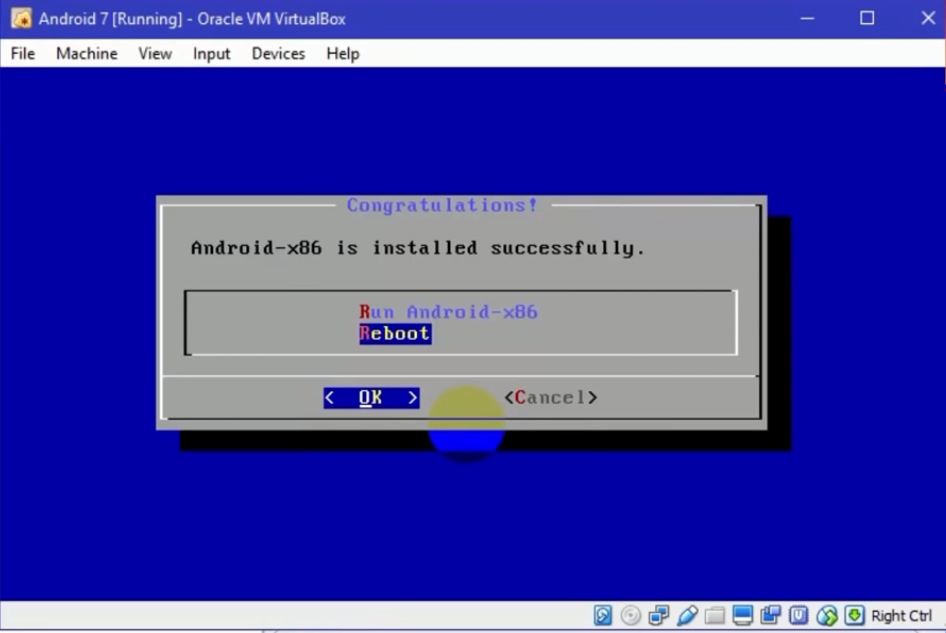Select the highlighted Reboot option

point(395,334)
